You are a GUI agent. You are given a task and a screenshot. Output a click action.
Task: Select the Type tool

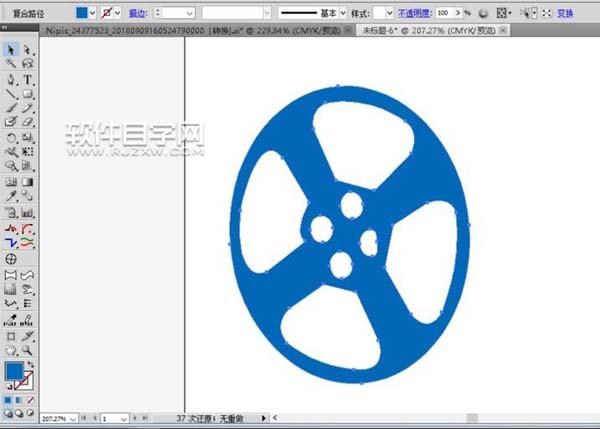click(27, 80)
